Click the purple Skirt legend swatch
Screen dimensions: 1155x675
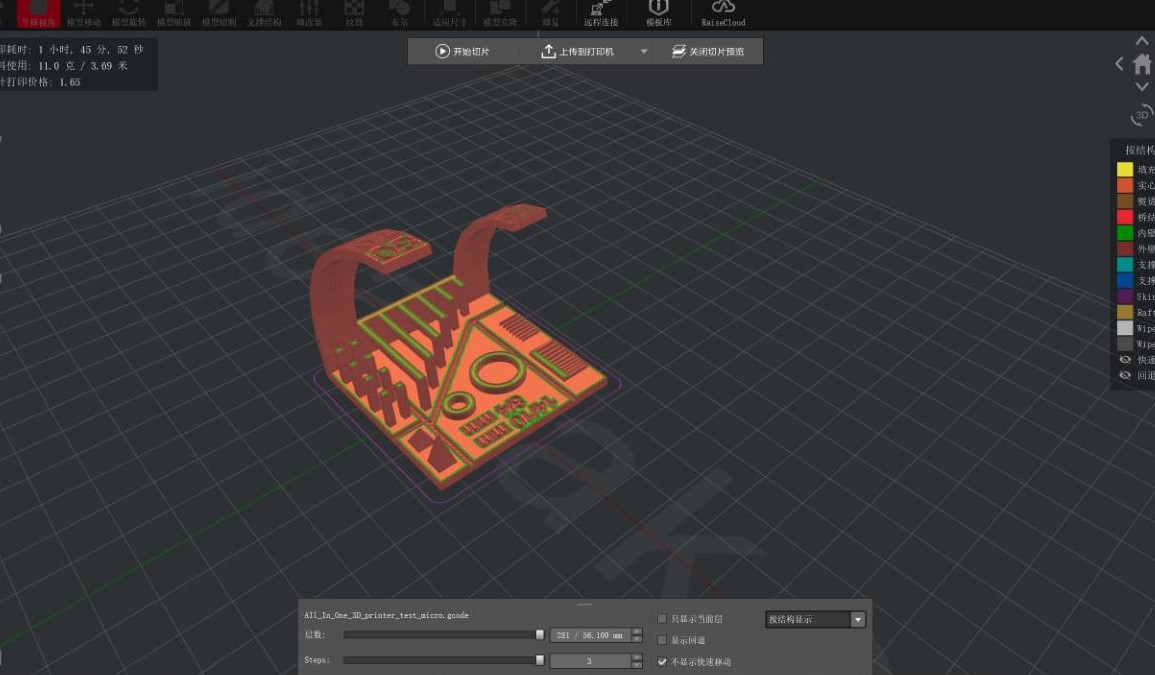tap(1125, 296)
